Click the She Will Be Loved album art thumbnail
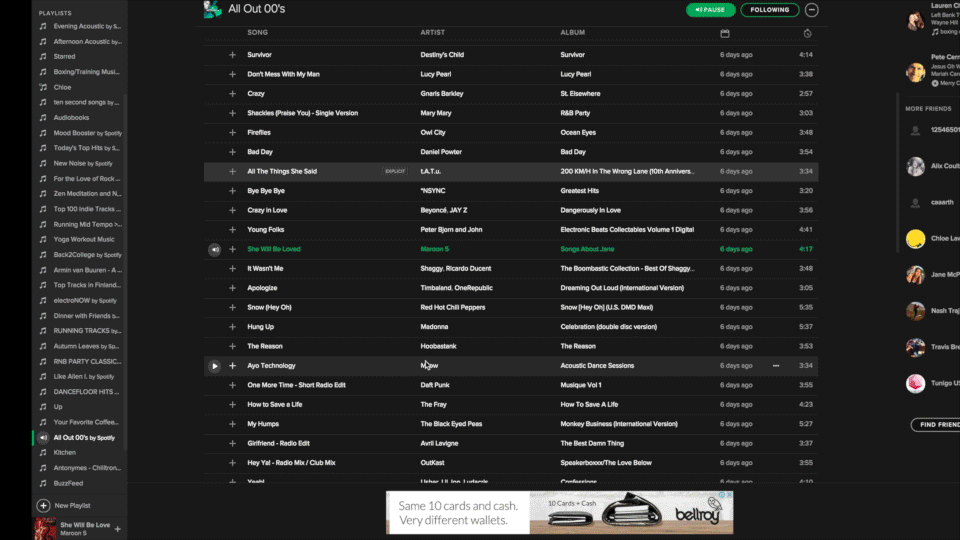 pyautogui.click(x=45, y=528)
